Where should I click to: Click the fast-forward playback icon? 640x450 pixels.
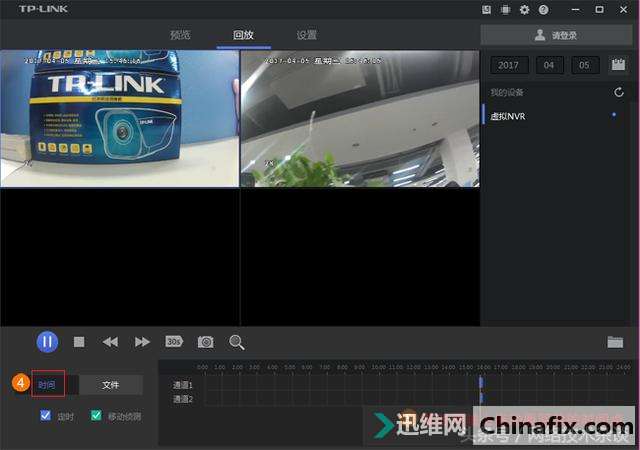142,342
